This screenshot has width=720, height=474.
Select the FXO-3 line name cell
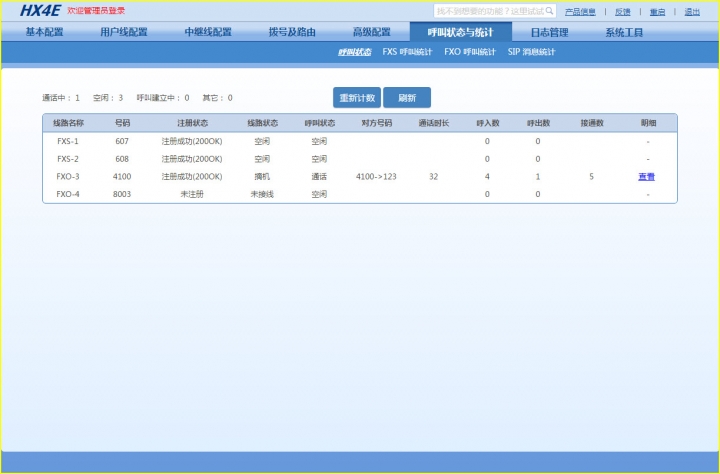[68, 176]
